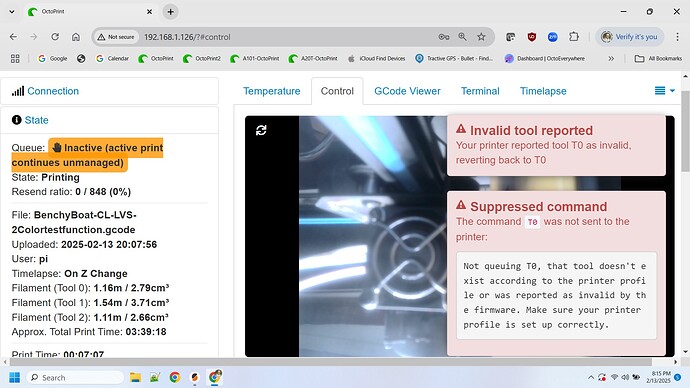Click the horizontal page scrollbar
This screenshot has width=690, height=388.
click(x=330, y=362)
